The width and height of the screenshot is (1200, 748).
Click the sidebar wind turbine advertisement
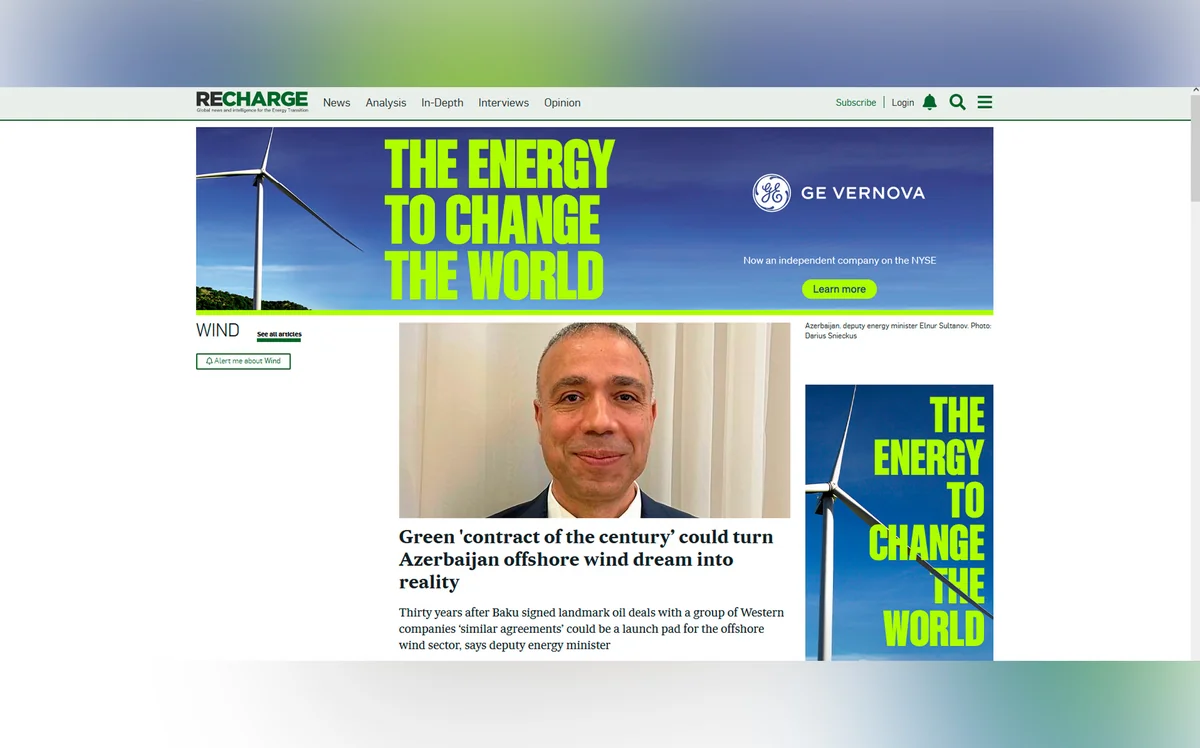coord(899,522)
